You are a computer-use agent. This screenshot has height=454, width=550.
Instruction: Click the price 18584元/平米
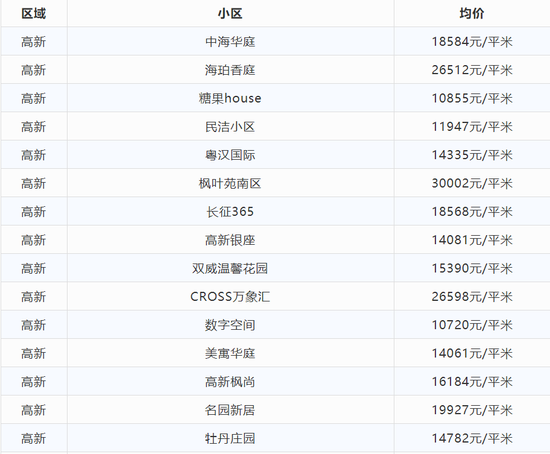pyautogui.click(x=472, y=42)
